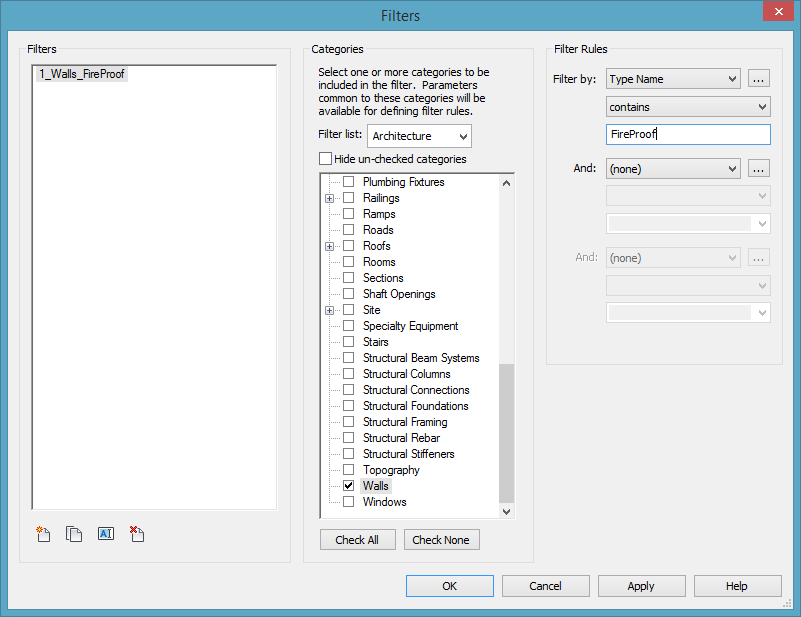Check the Windows category box
801x617 pixels.
click(348, 502)
